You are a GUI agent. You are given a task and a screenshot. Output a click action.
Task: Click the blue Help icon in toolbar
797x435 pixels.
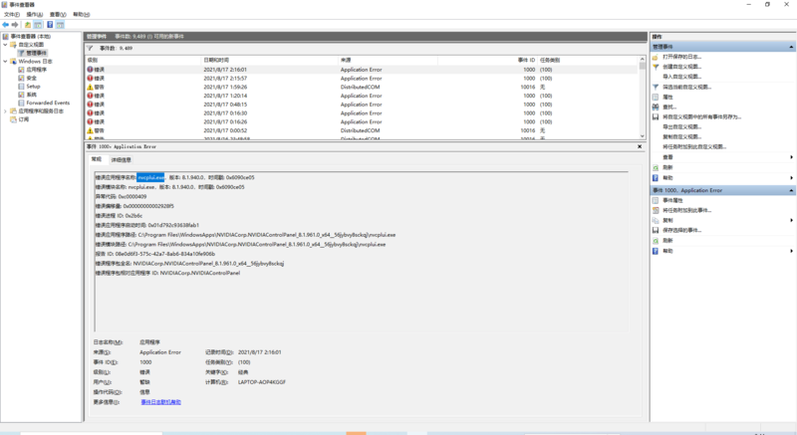pyautogui.click(x=48, y=25)
